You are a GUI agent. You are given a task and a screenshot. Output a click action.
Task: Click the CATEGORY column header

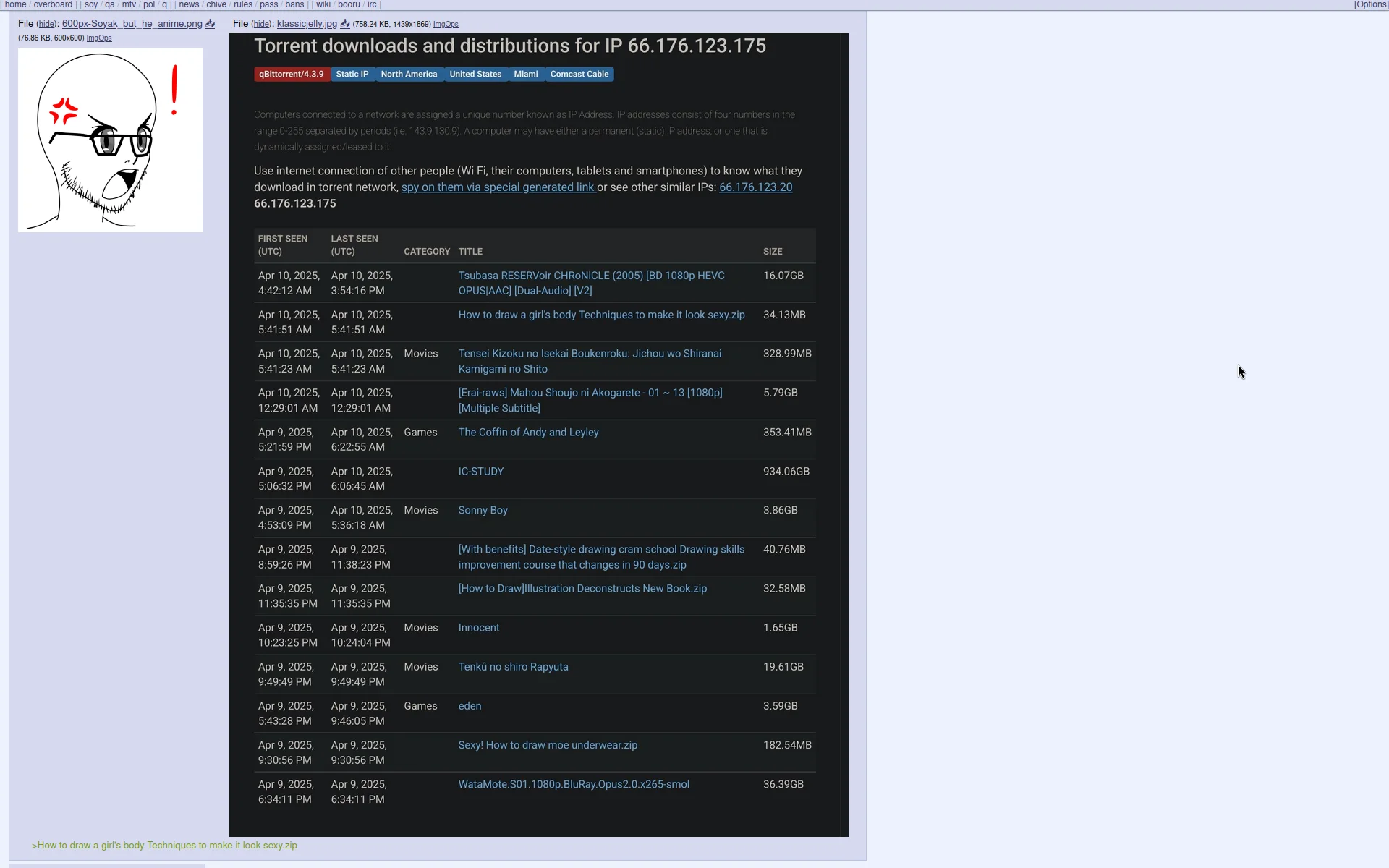[427, 252]
